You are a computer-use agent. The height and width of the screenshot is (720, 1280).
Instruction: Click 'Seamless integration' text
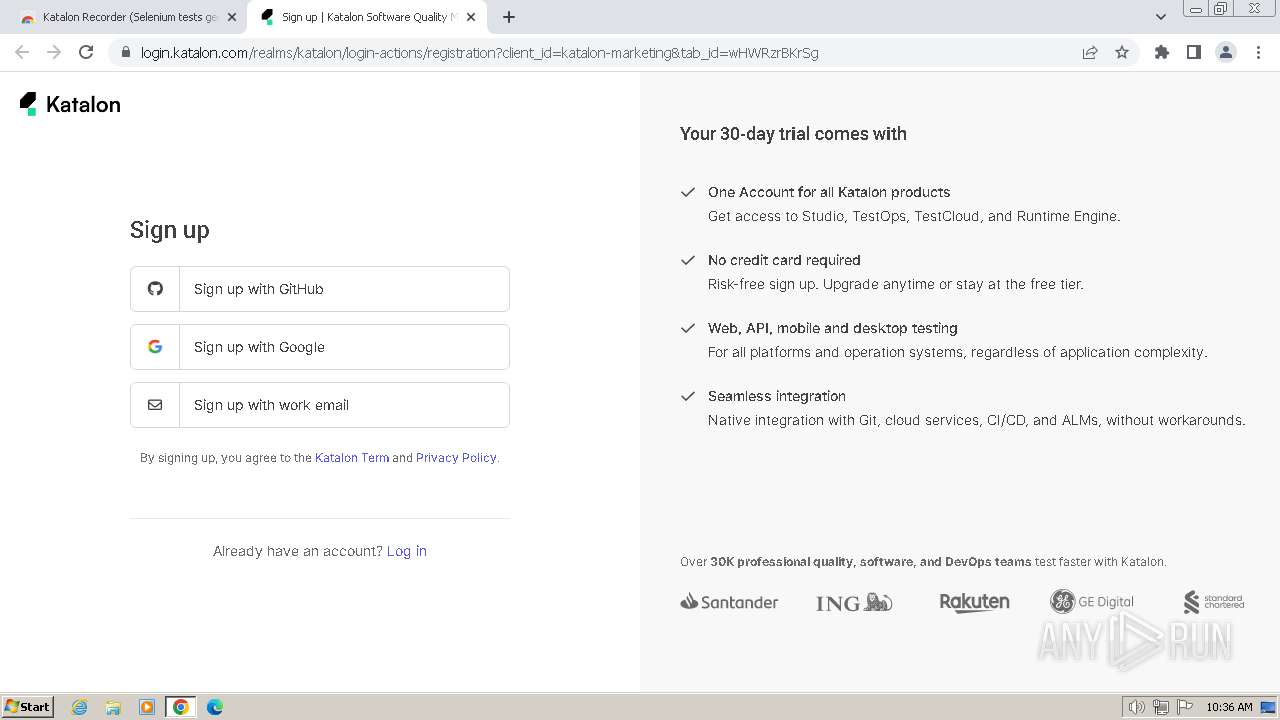pos(777,396)
